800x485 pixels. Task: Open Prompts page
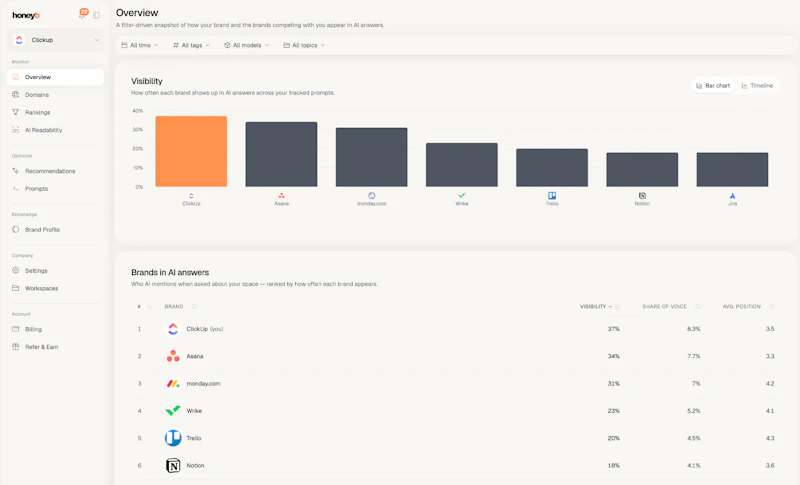click(x=56, y=189)
